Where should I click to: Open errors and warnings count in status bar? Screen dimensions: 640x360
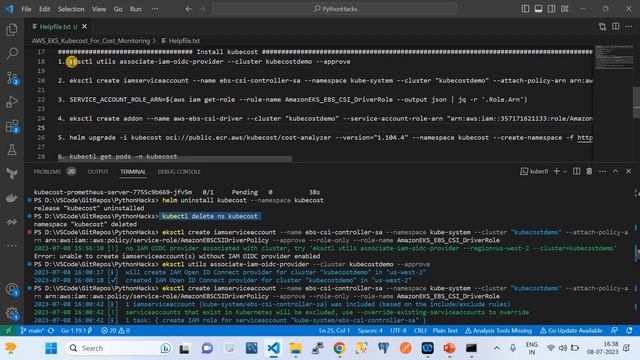[116, 331]
